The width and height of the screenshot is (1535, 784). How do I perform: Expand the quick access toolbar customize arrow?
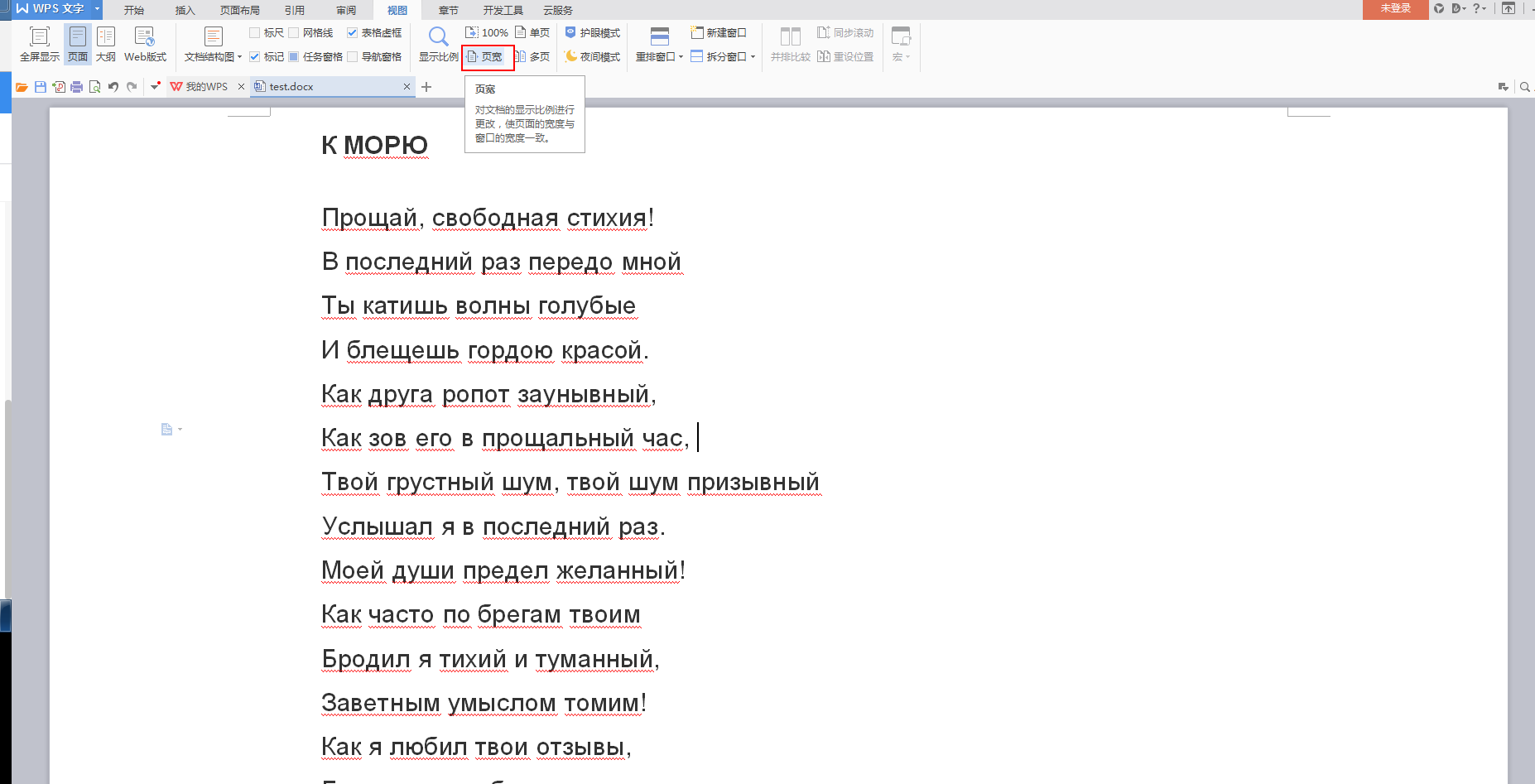coord(156,86)
